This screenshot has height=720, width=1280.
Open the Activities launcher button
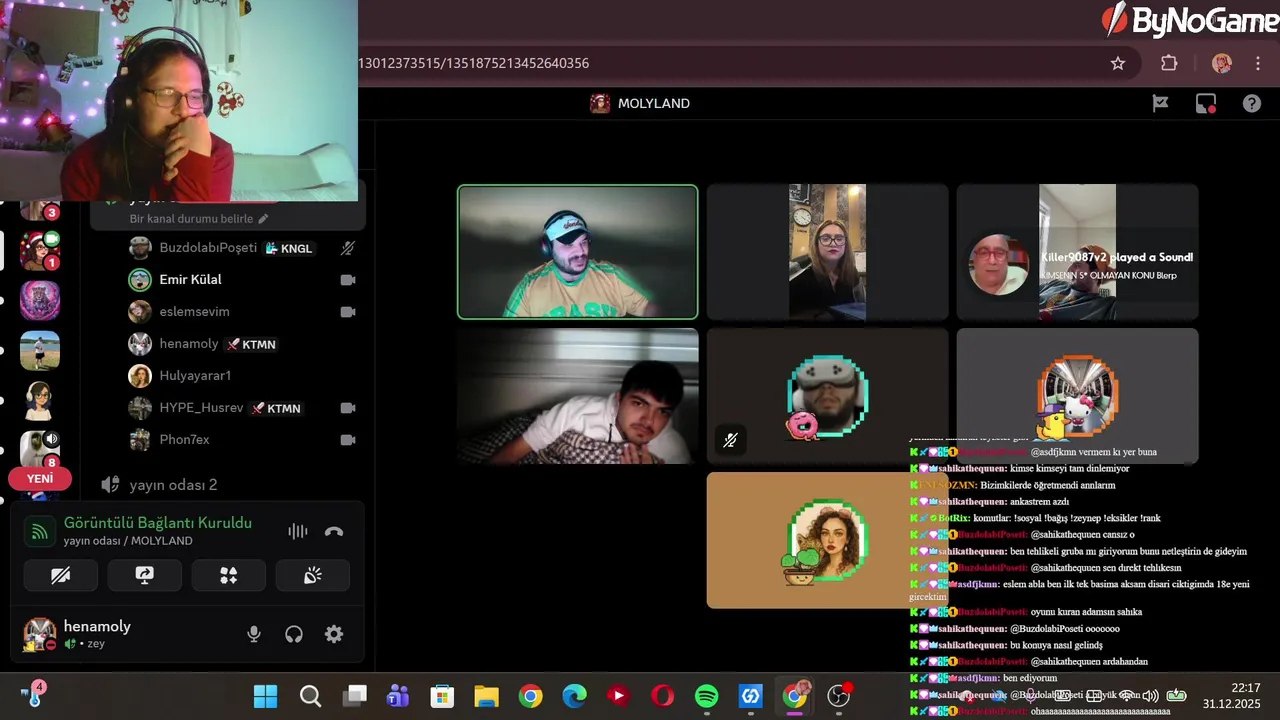point(229,575)
